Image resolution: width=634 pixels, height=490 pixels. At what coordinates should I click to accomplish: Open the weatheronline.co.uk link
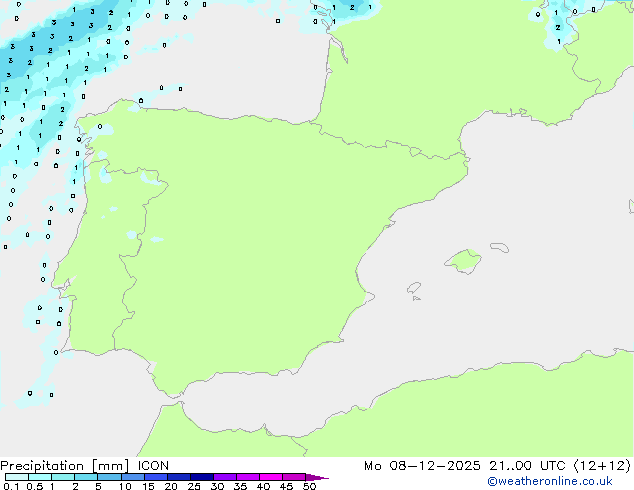point(550,481)
